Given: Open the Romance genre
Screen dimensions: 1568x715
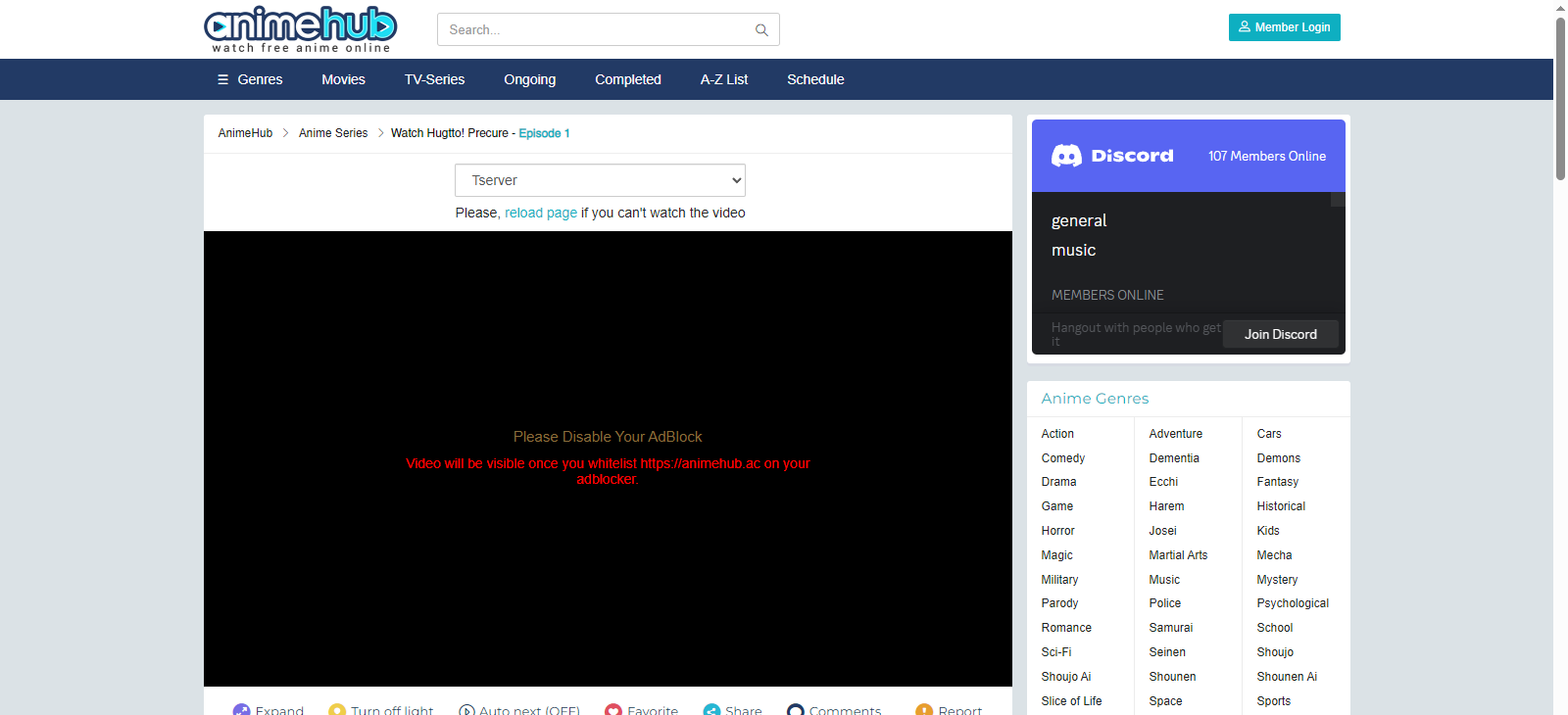Looking at the screenshot, I should click(1066, 628).
